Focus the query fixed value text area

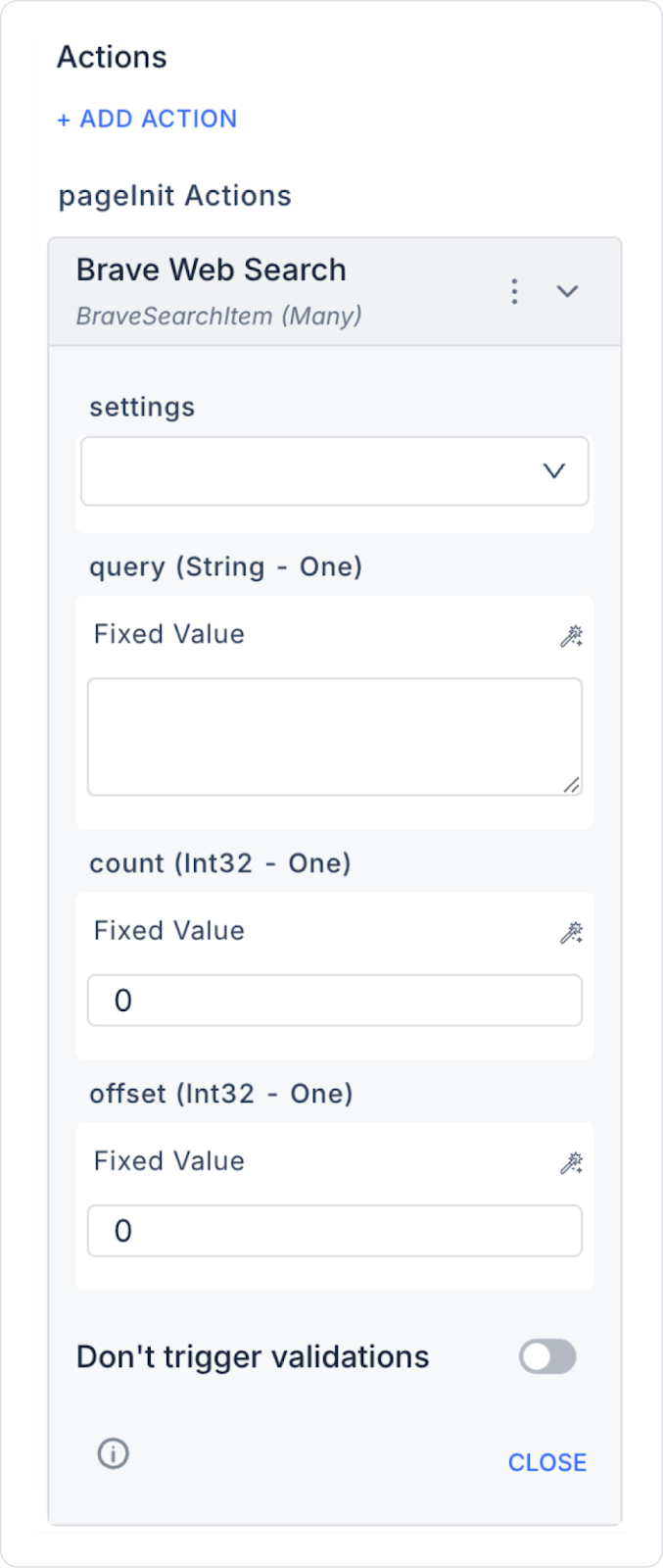point(333,735)
